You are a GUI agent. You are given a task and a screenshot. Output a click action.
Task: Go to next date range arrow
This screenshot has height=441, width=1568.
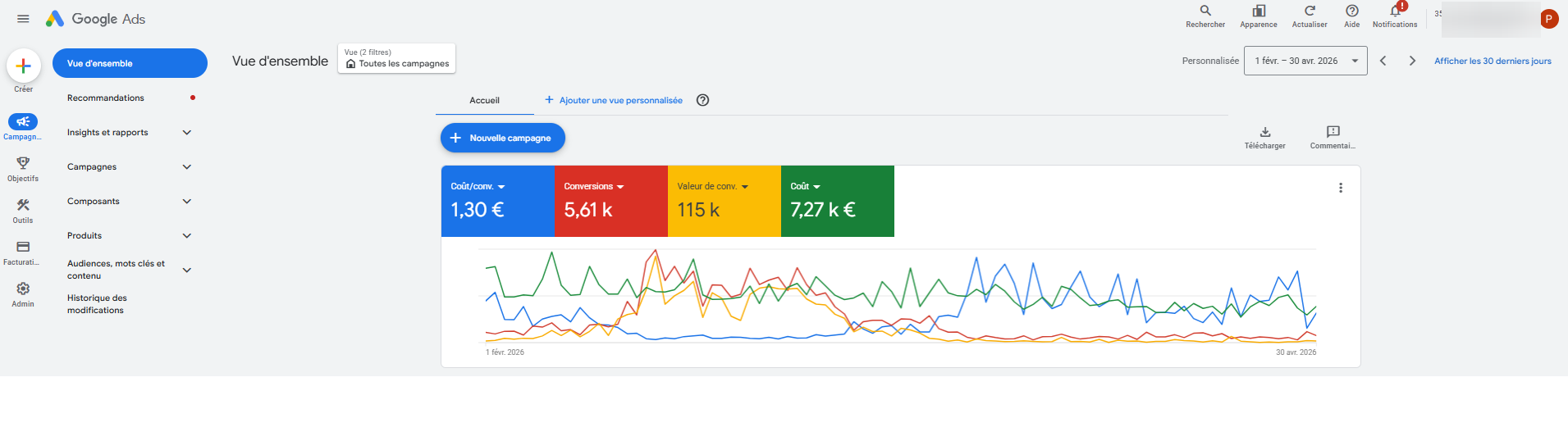pos(1412,61)
